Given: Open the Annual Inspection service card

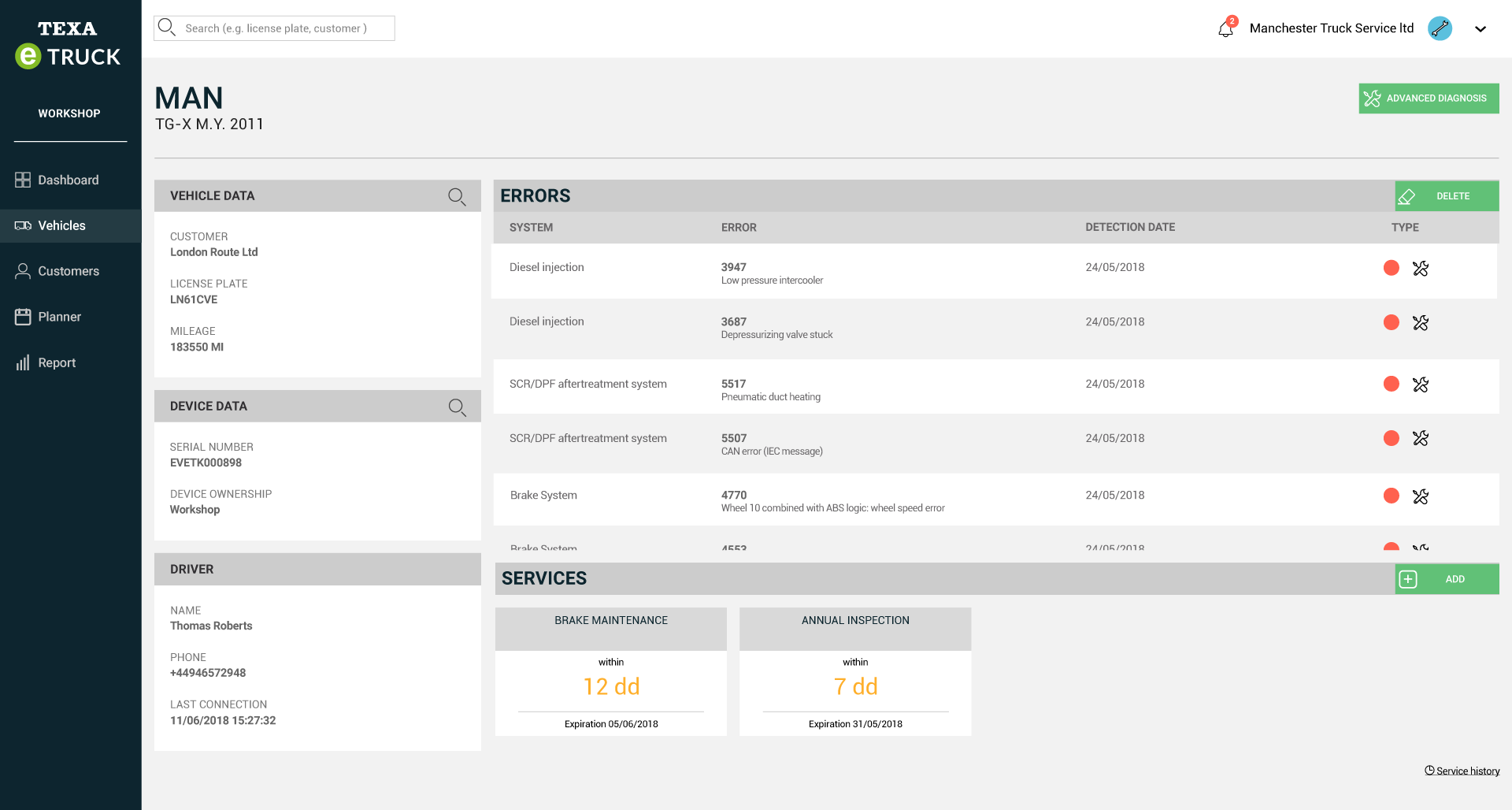Looking at the screenshot, I should click(855, 671).
